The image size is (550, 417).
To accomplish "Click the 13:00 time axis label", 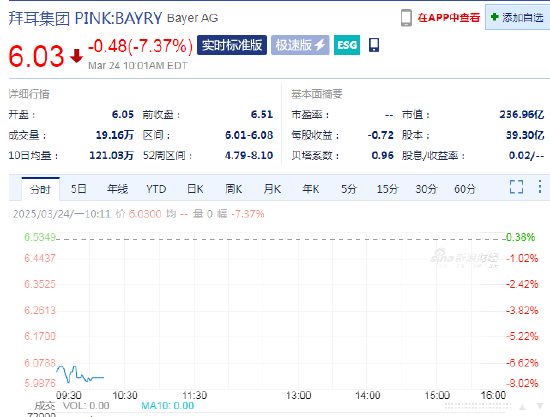I will tap(298, 396).
